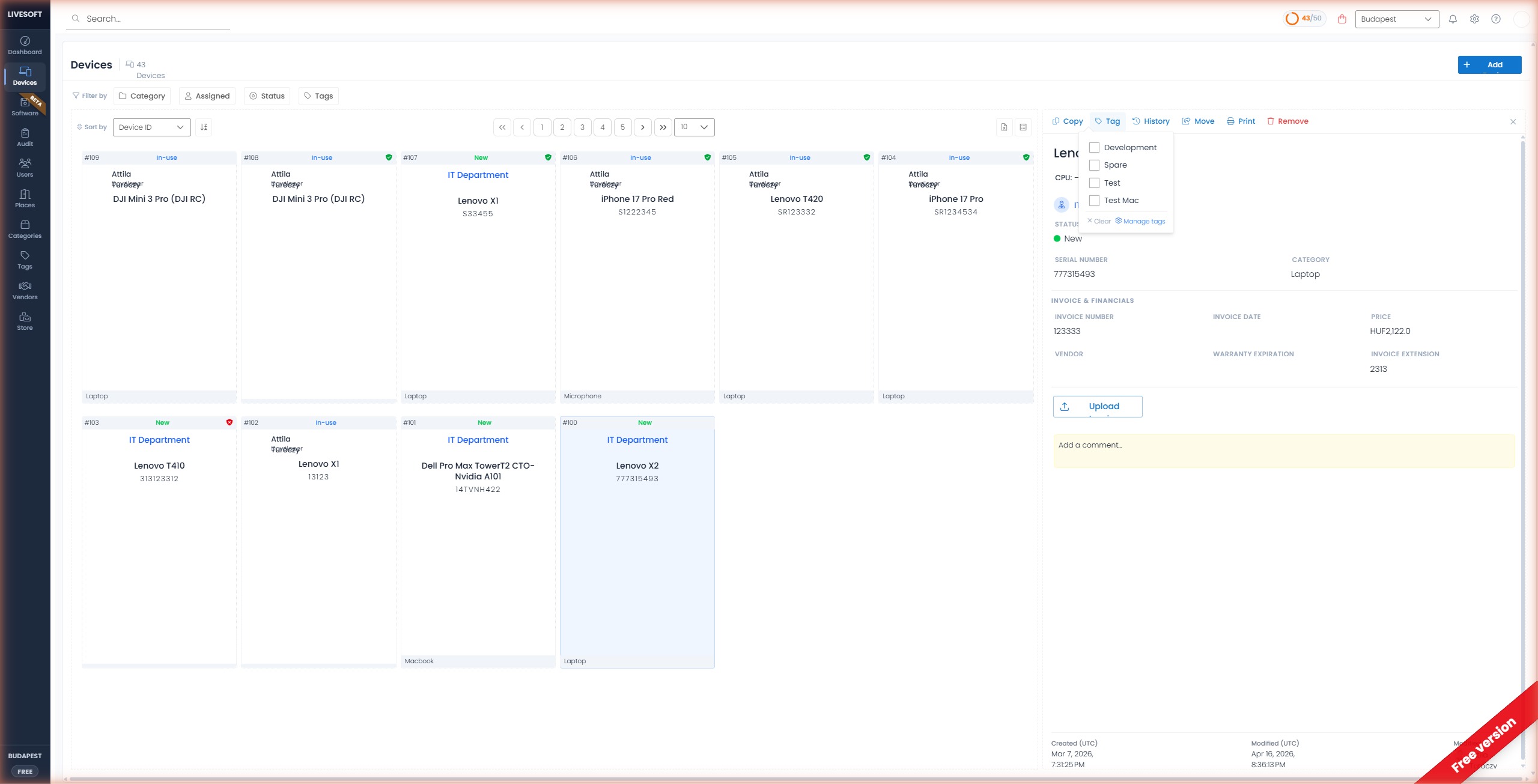Click the notifications bell icon
This screenshot has height=784, width=1538.
click(1453, 19)
